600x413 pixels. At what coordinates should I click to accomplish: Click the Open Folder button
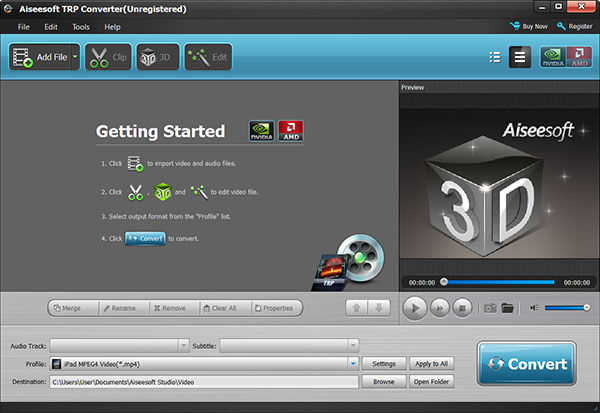(431, 382)
